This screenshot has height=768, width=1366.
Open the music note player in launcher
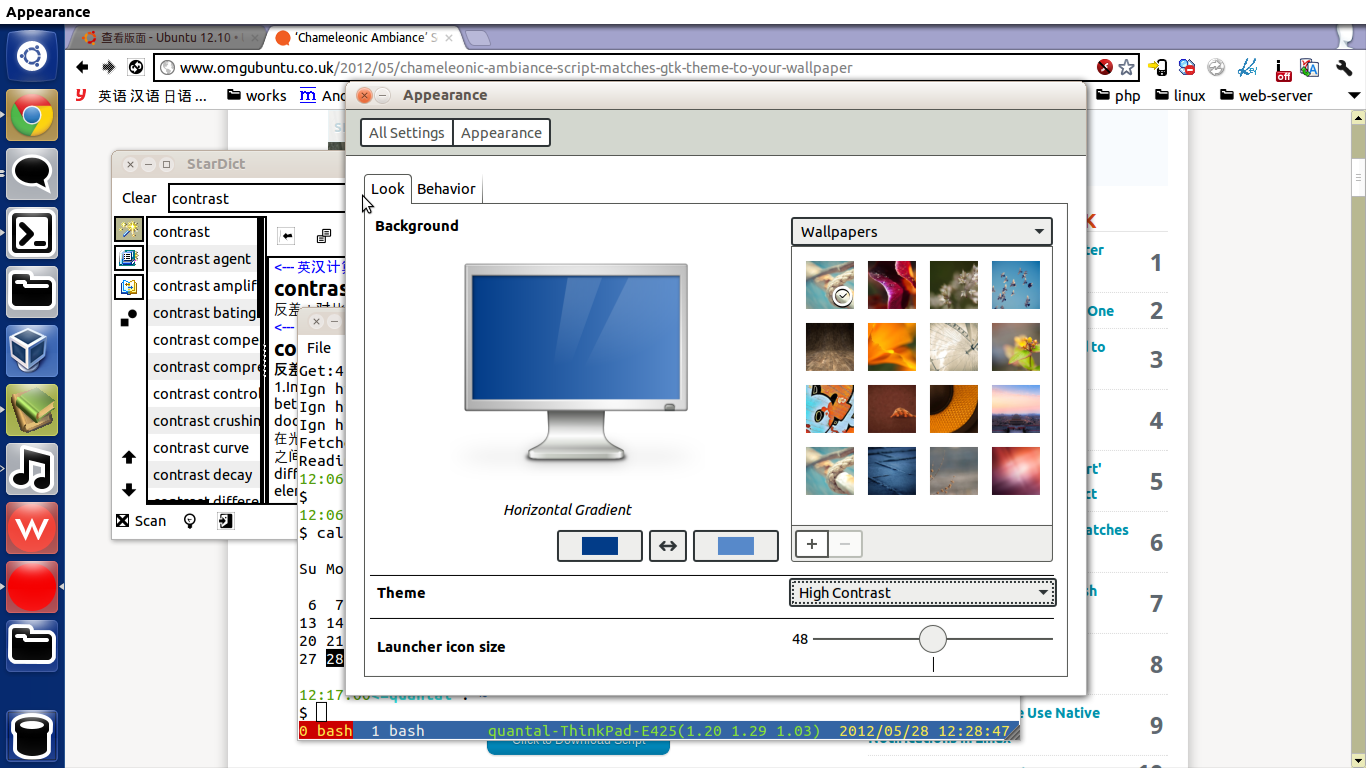[32, 470]
